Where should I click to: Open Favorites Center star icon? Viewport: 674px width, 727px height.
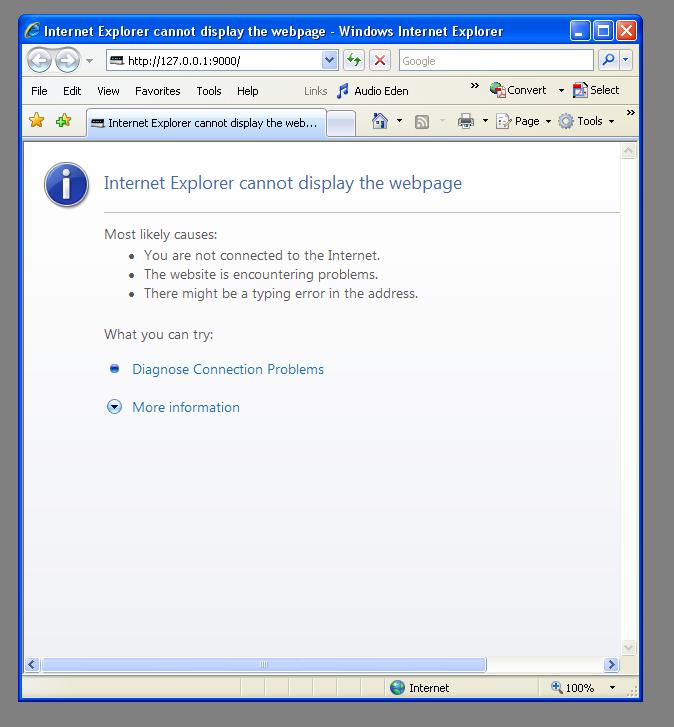(x=37, y=121)
